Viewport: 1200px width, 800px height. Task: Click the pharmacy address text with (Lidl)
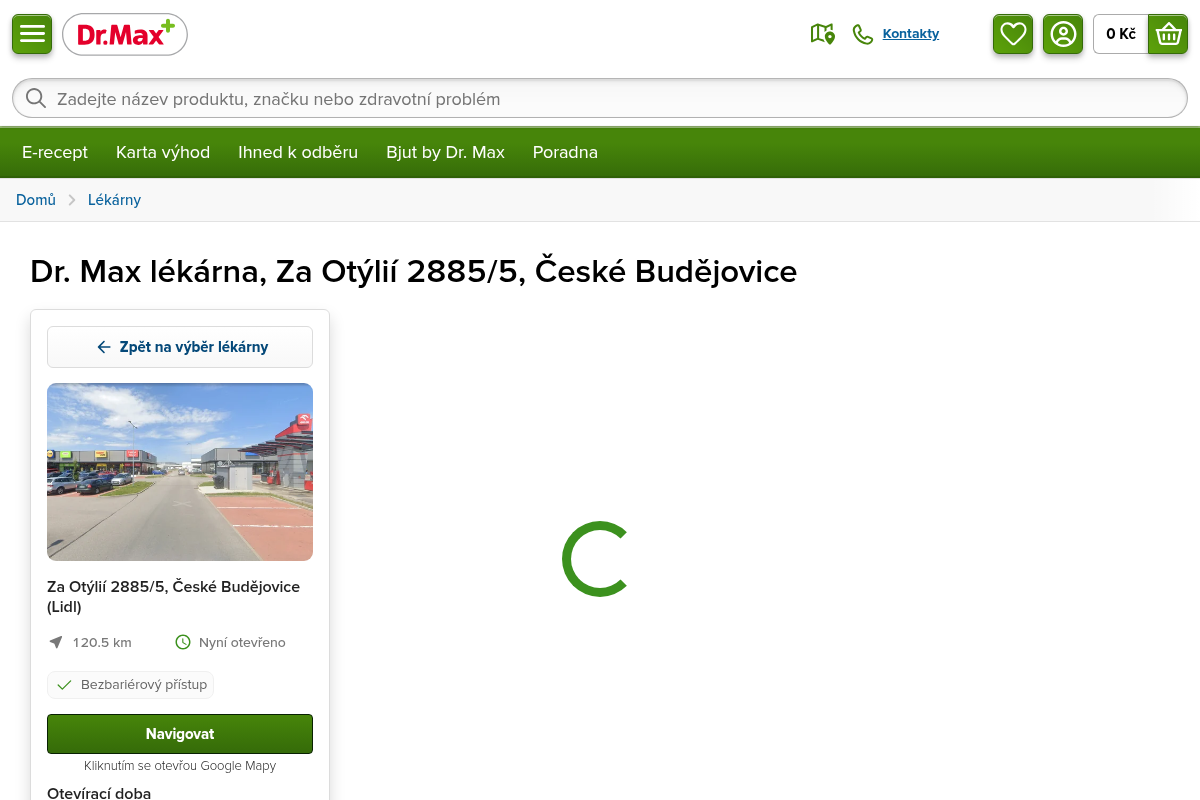[174, 596]
